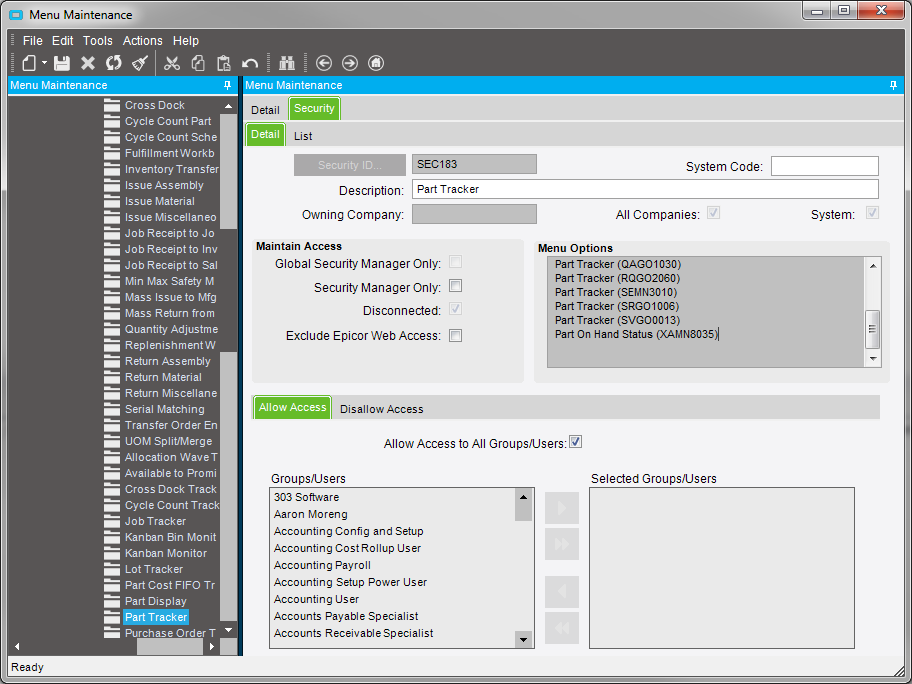Switch to the List sub-tab
This screenshot has height=684, width=912.
tap(303, 136)
